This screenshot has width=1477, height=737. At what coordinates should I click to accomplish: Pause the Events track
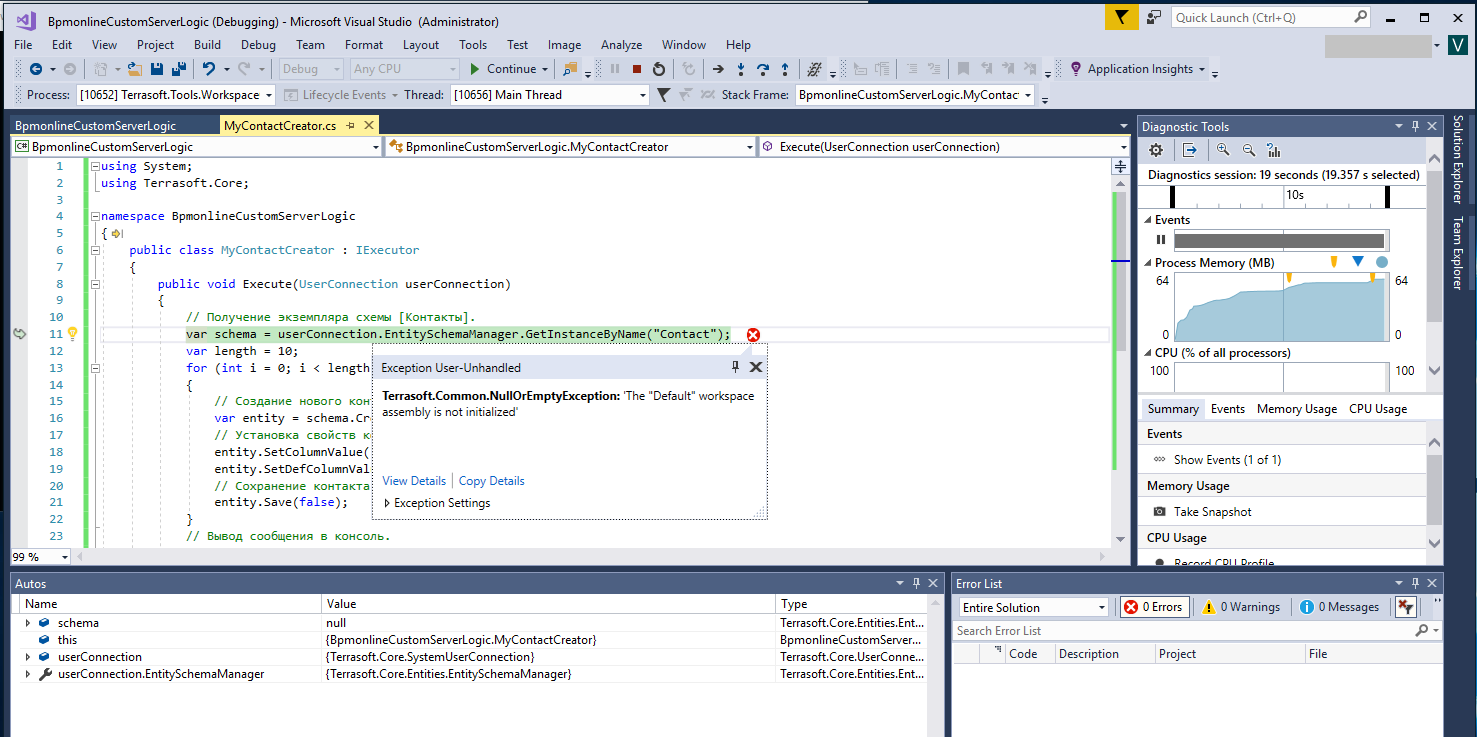pos(1161,240)
